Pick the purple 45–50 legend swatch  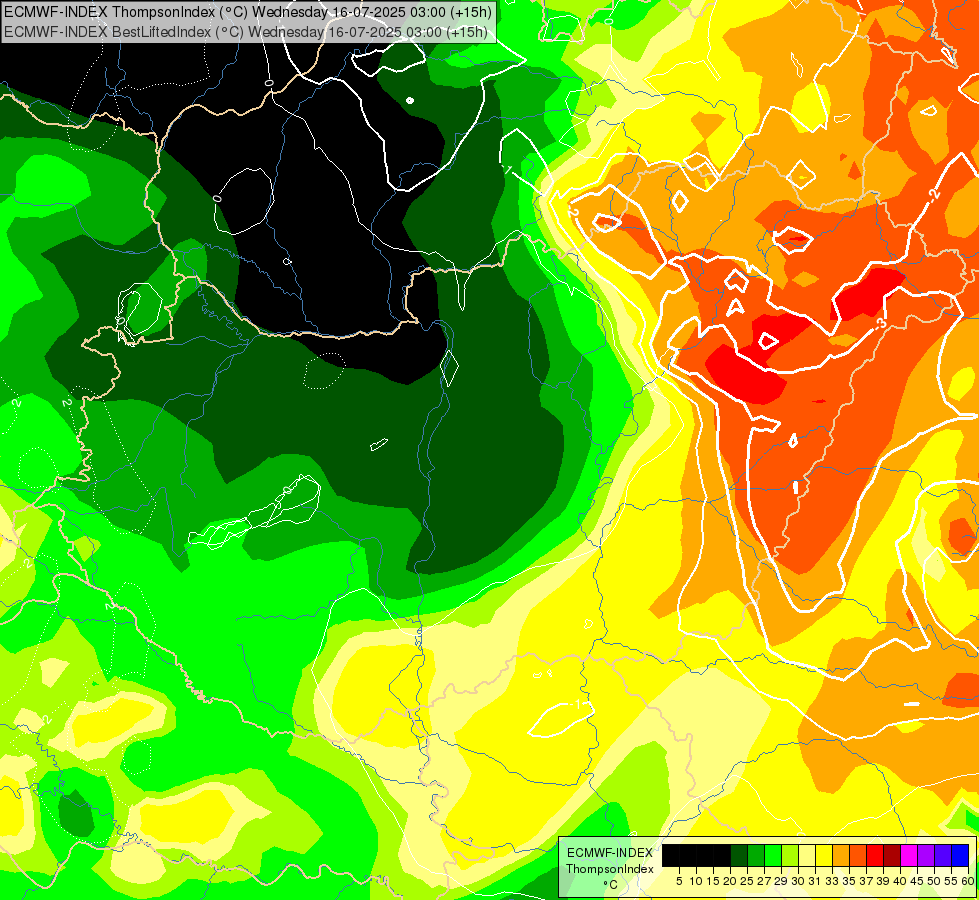(926, 855)
